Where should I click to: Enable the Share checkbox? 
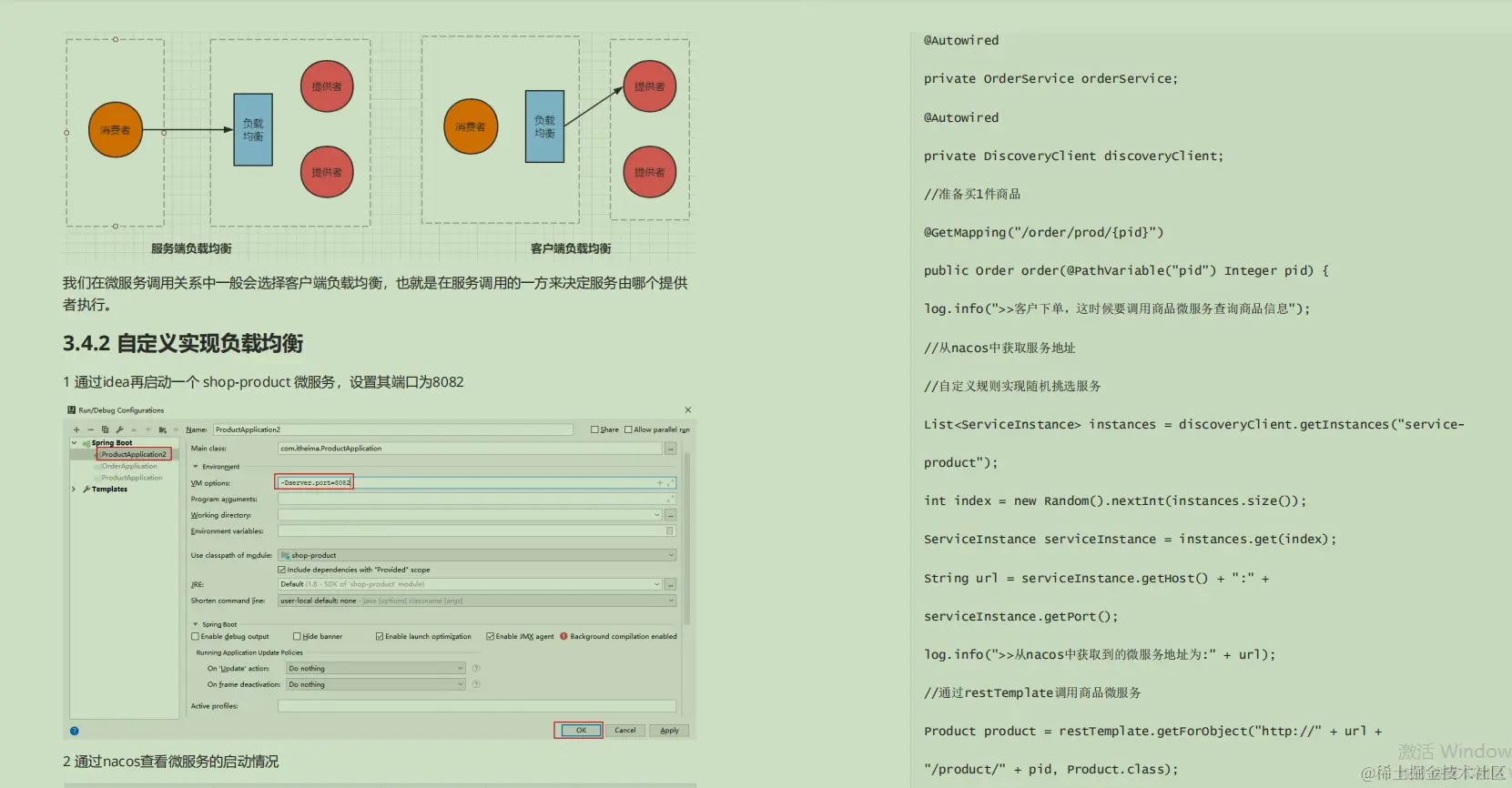click(x=594, y=429)
